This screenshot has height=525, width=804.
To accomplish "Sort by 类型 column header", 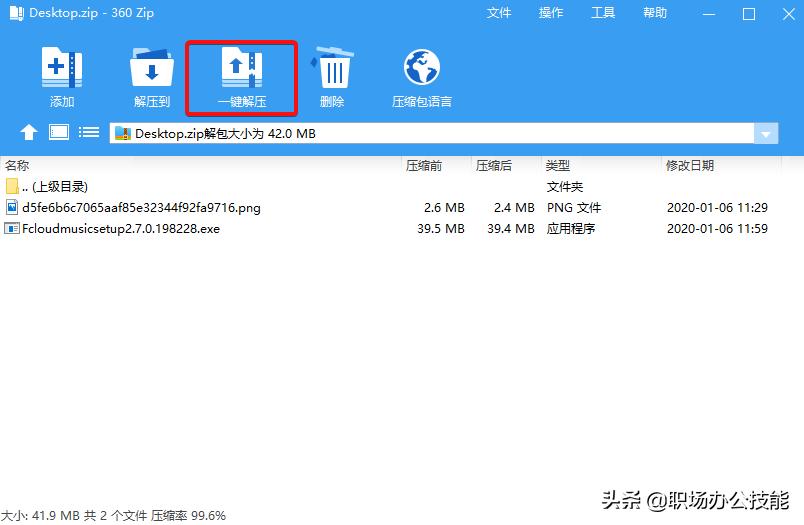I will [557, 165].
